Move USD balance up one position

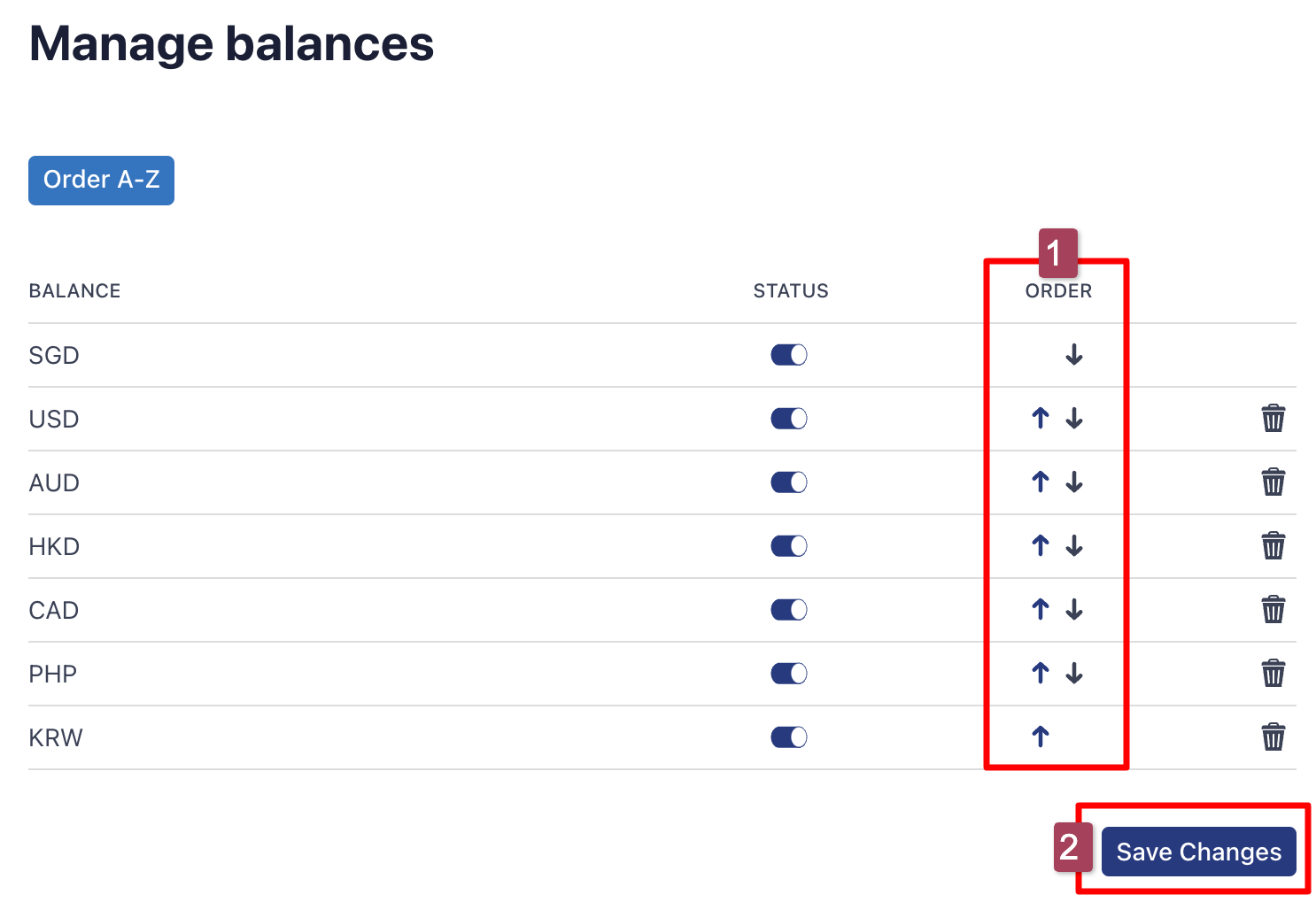click(1041, 419)
